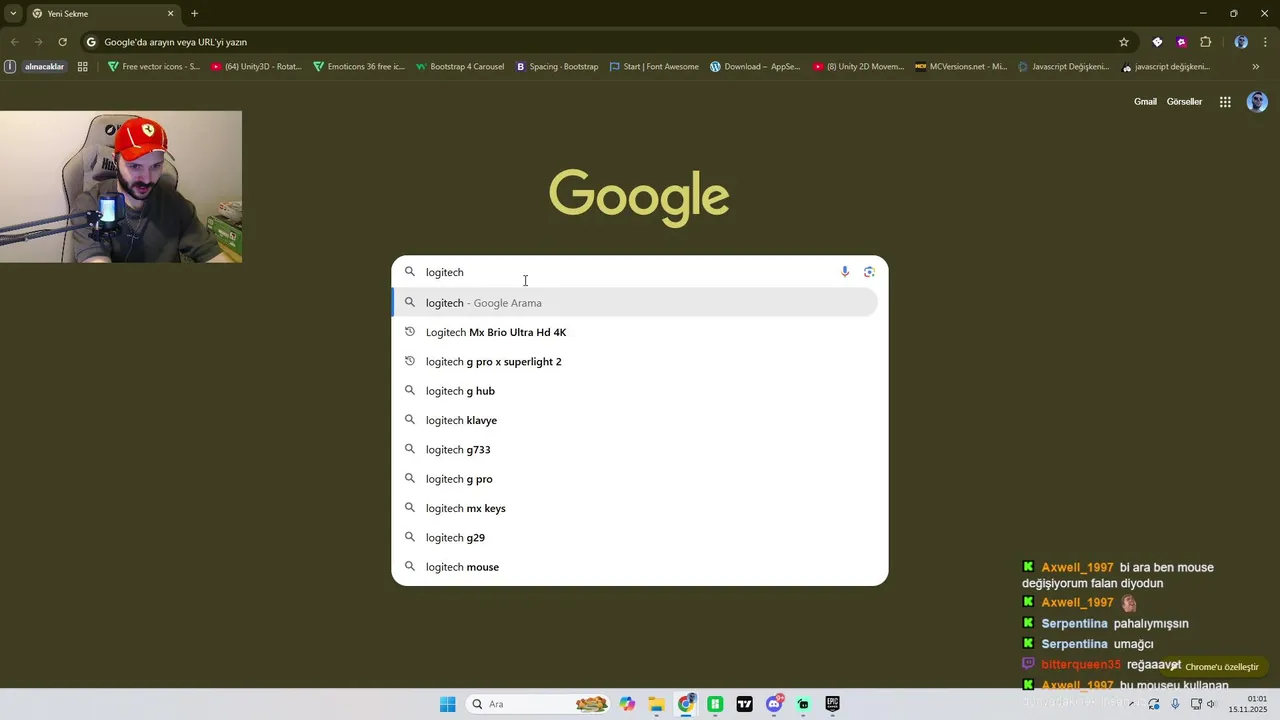Screen dimensions: 1280x720
Task: Pick the logitech g hub suggestion
Action: (x=635, y=391)
